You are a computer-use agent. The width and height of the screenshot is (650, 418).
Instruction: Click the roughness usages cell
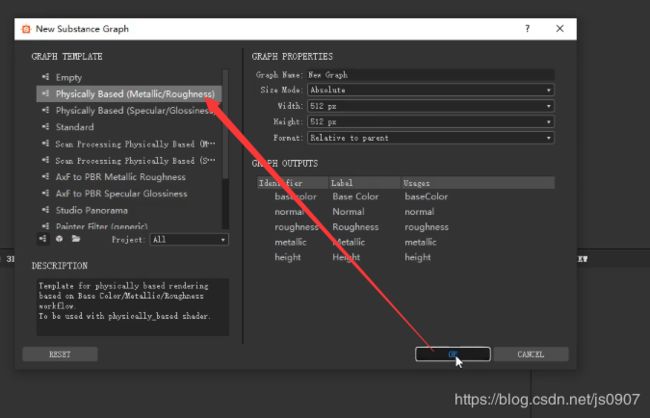[427, 227]
